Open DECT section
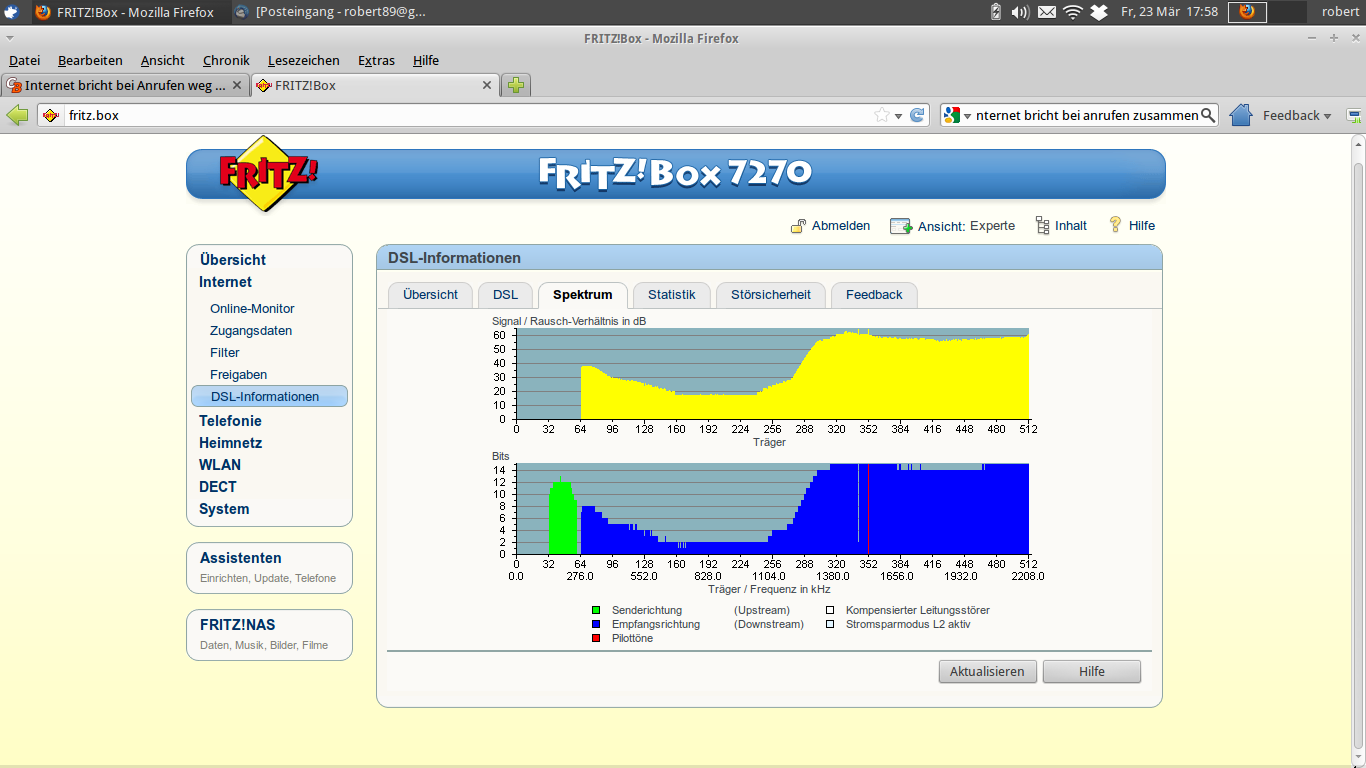The height and width of the screenshot is (768, 1366). [218, 487]
